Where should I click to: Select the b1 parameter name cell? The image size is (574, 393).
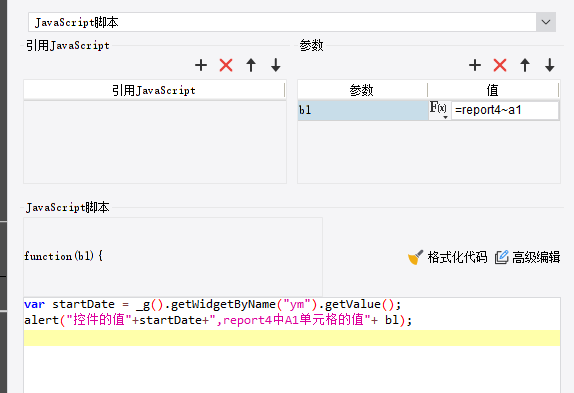[x=363, y=110]
